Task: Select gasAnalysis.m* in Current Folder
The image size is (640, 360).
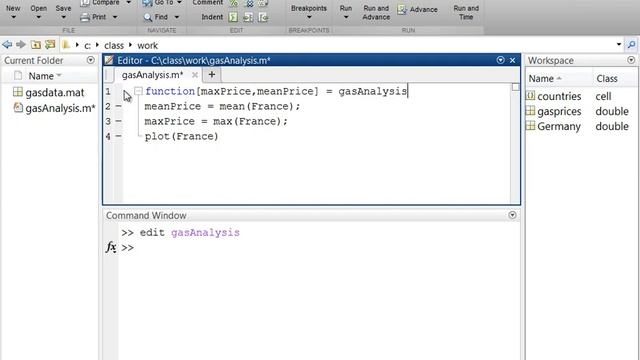Action: pyautogui.click(x=60, y=108)
